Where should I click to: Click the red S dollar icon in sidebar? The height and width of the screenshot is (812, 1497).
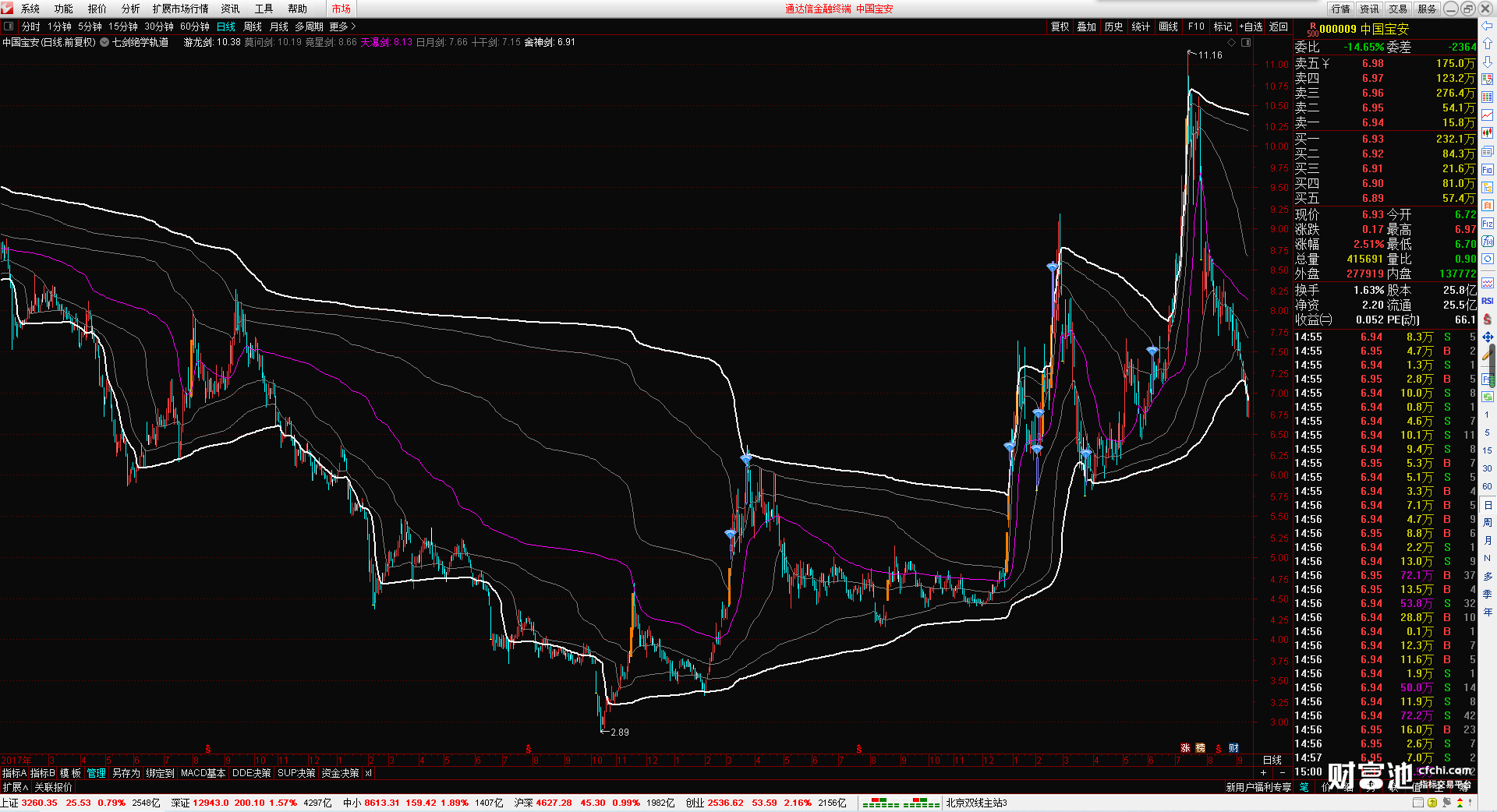[1488, 319]
